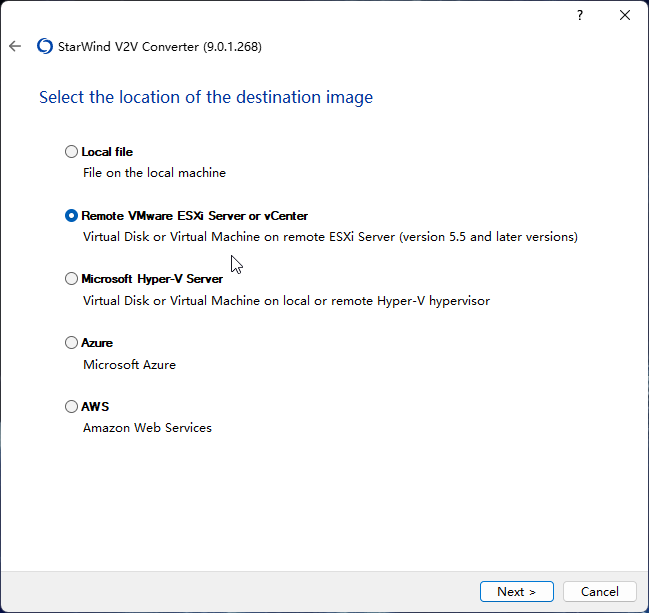Click the Remote VMware ESXi Server label
649x613 pixels.
coord(195,216)
